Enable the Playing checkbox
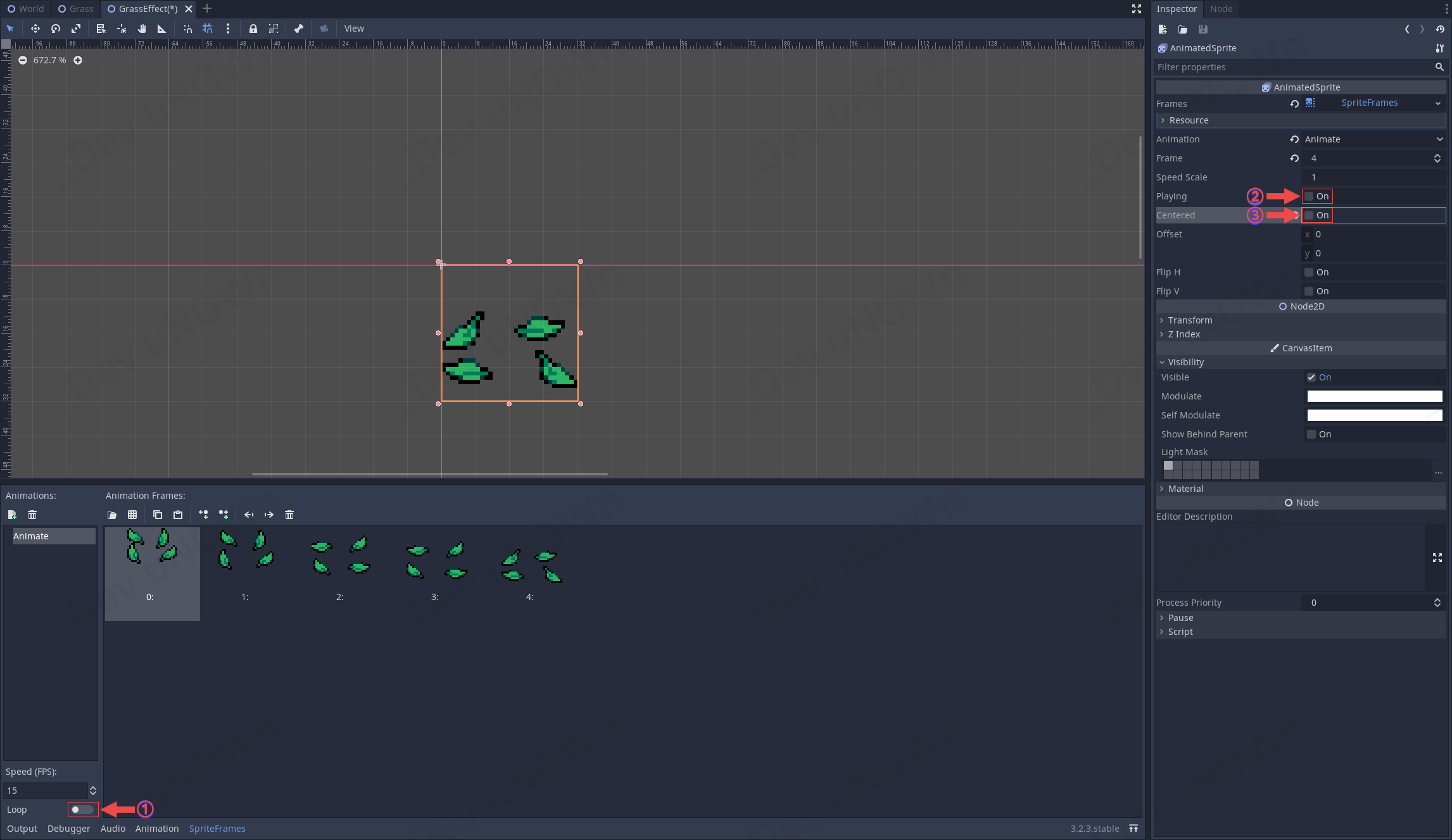1452x840 pixels. [1309, 196]
